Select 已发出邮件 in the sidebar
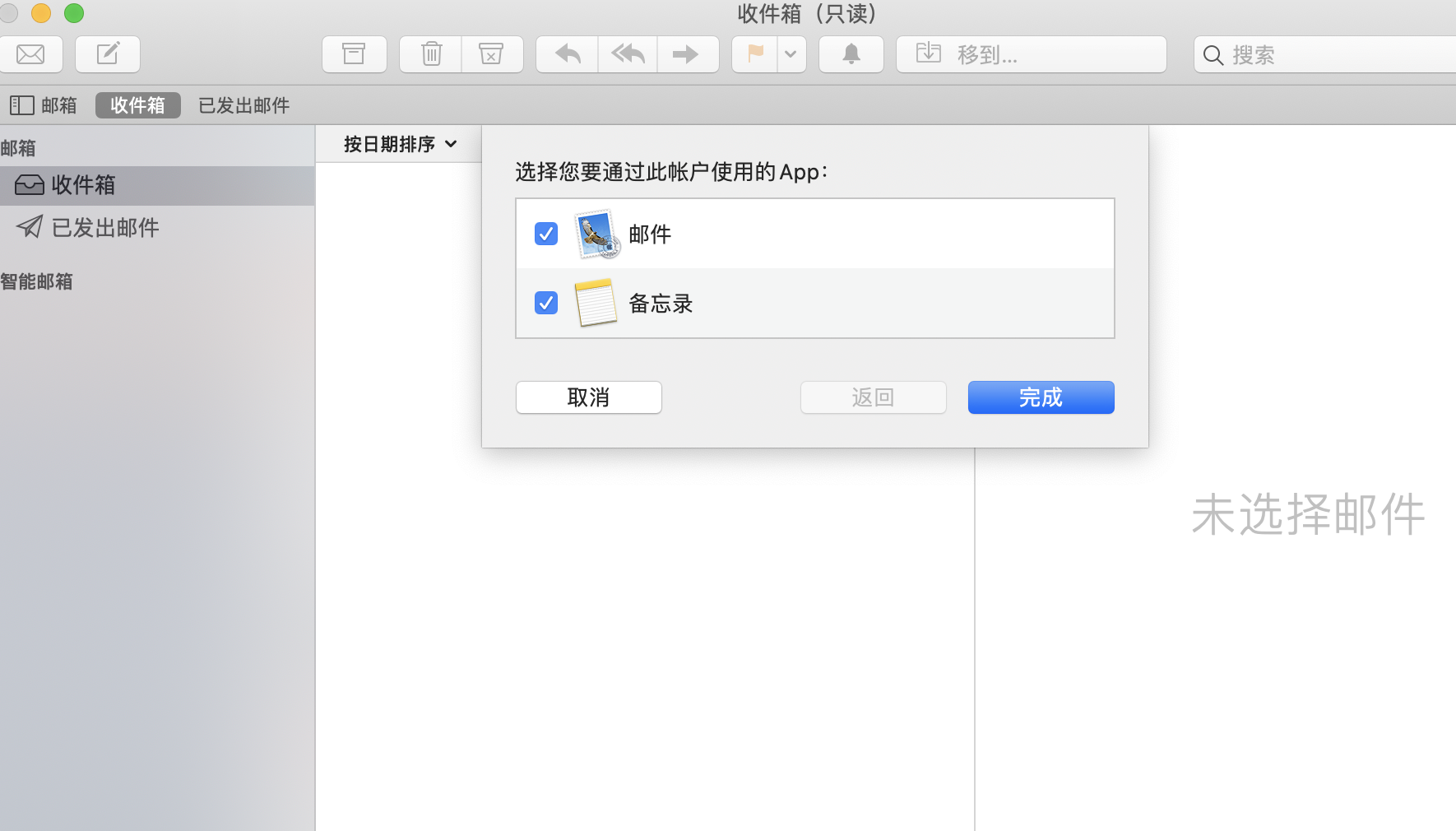Screen dimensions: 1456x831 (104, 227)
